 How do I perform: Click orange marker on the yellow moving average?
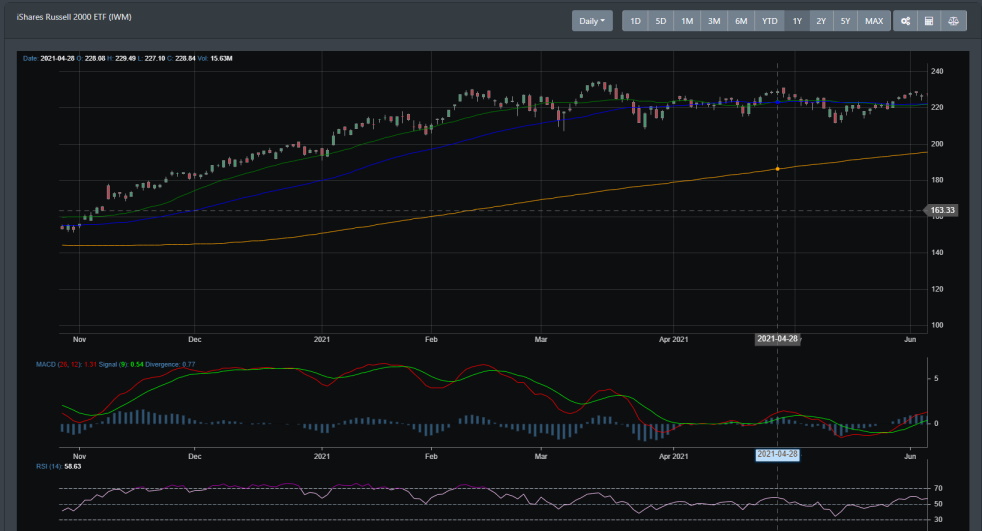pyautogui.click(x=777, y=168)
